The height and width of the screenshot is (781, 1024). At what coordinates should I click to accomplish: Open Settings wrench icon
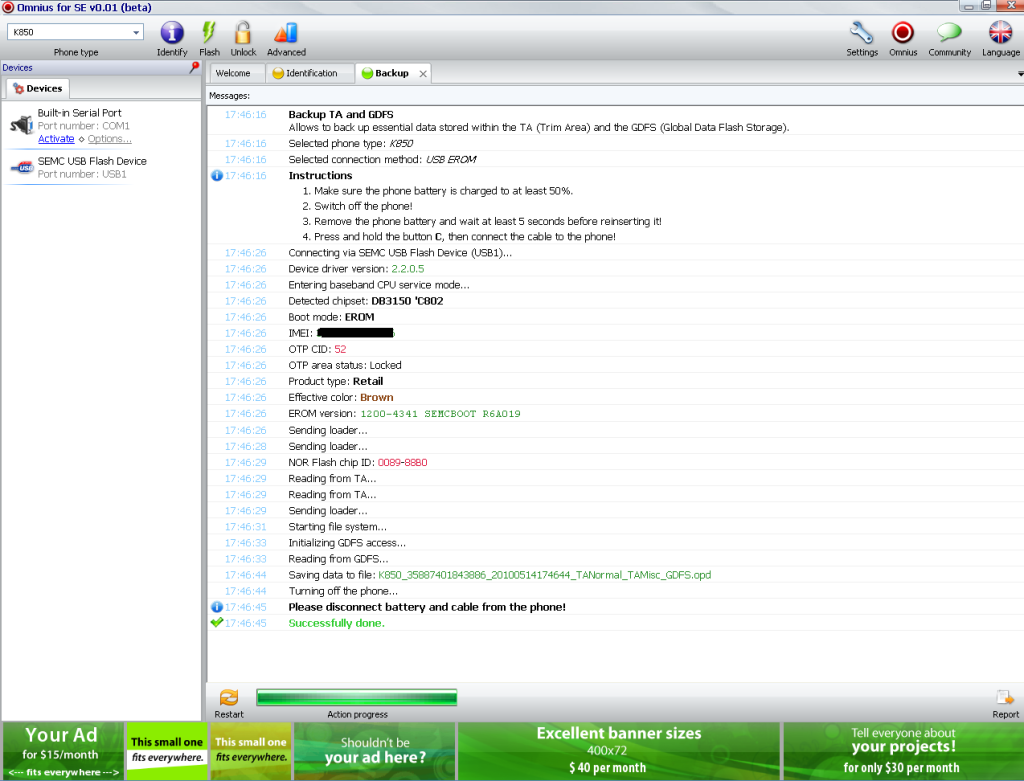click(861, 33)
